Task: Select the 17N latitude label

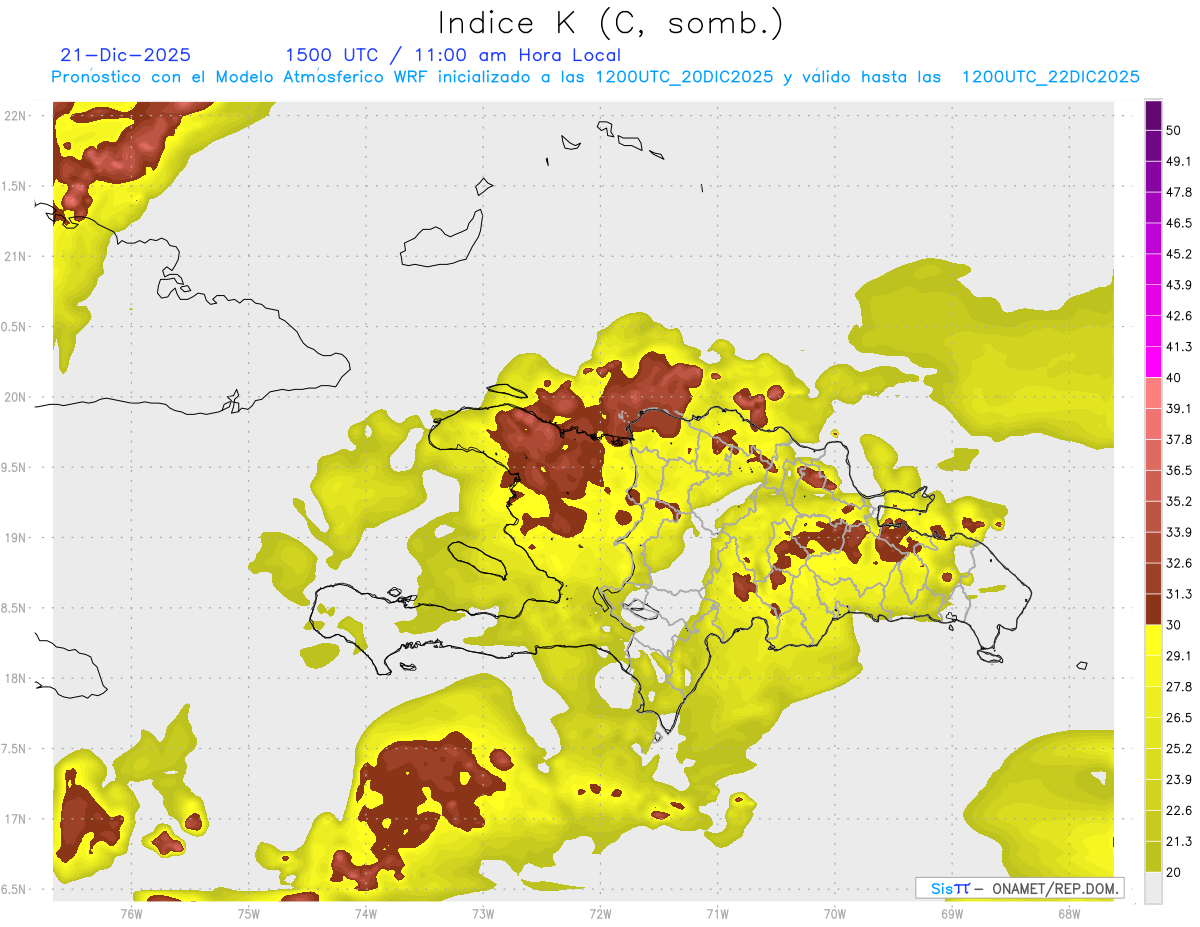Action: 15,819
